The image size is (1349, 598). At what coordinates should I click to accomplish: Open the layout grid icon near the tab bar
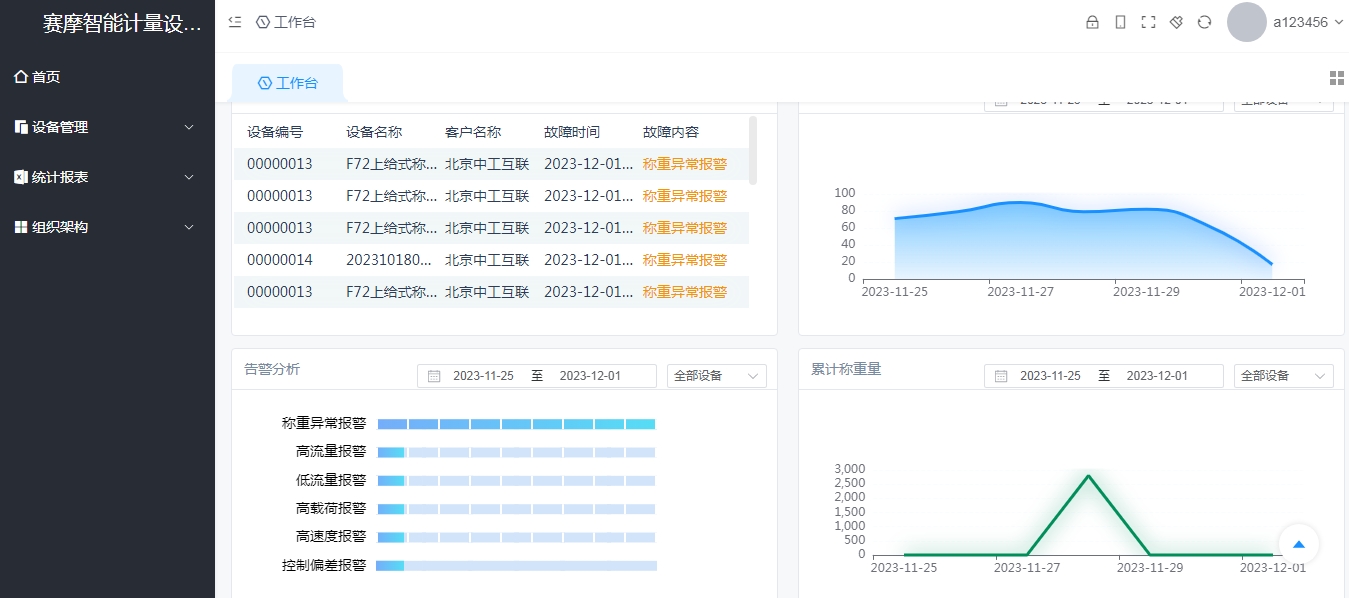1336,76
